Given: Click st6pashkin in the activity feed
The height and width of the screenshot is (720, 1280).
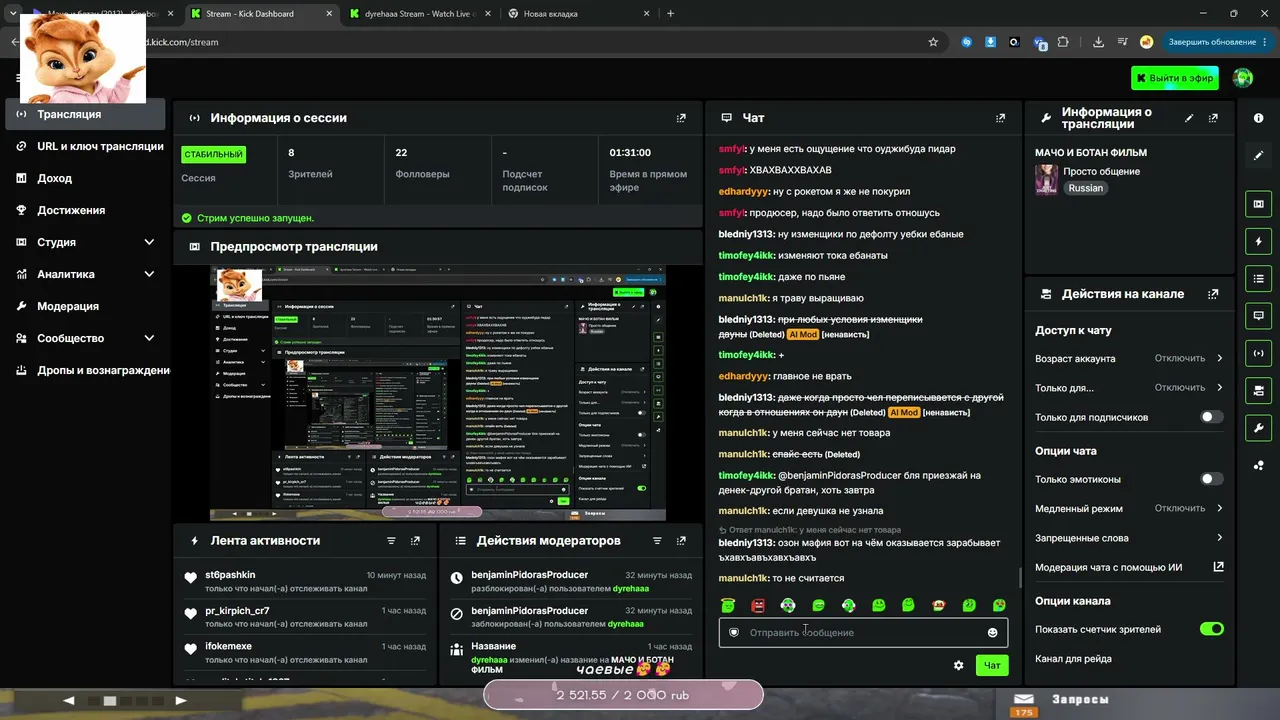Looking at the screenshot, I should (x=230, y=575).
